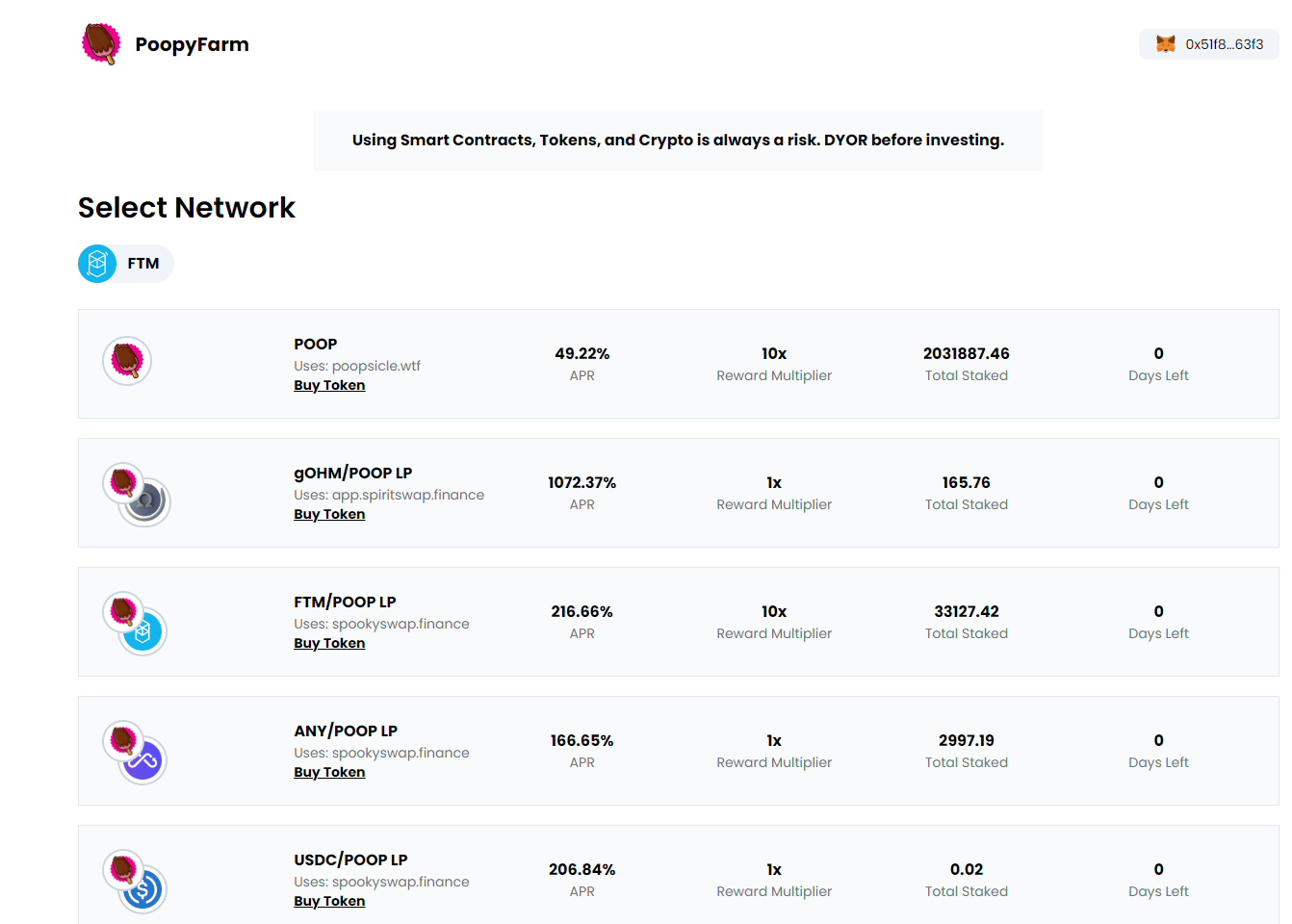Image resolution: width=1292 pixels, height=924 pixels.
Task: Click the 1072.37% APR value
Action: tap(582, 482)
